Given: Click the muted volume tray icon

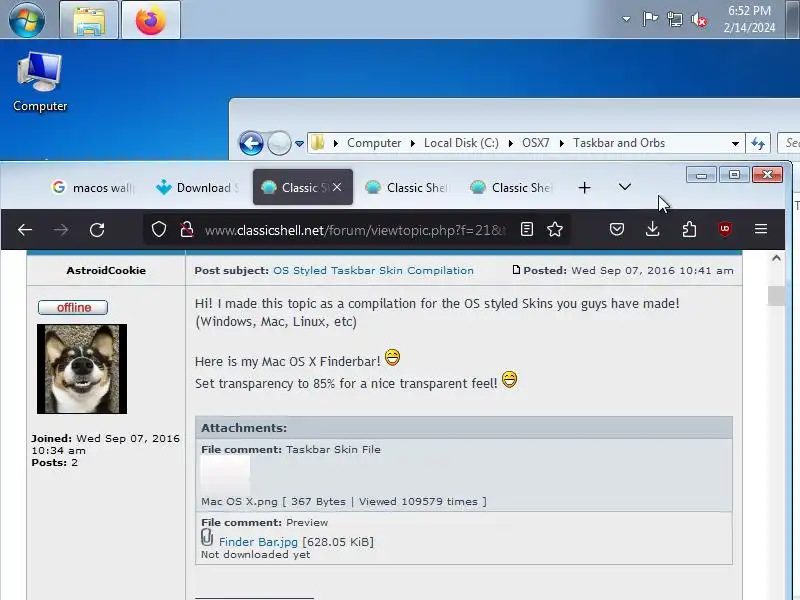Looking at the screenshot, I should coord(699,20).
